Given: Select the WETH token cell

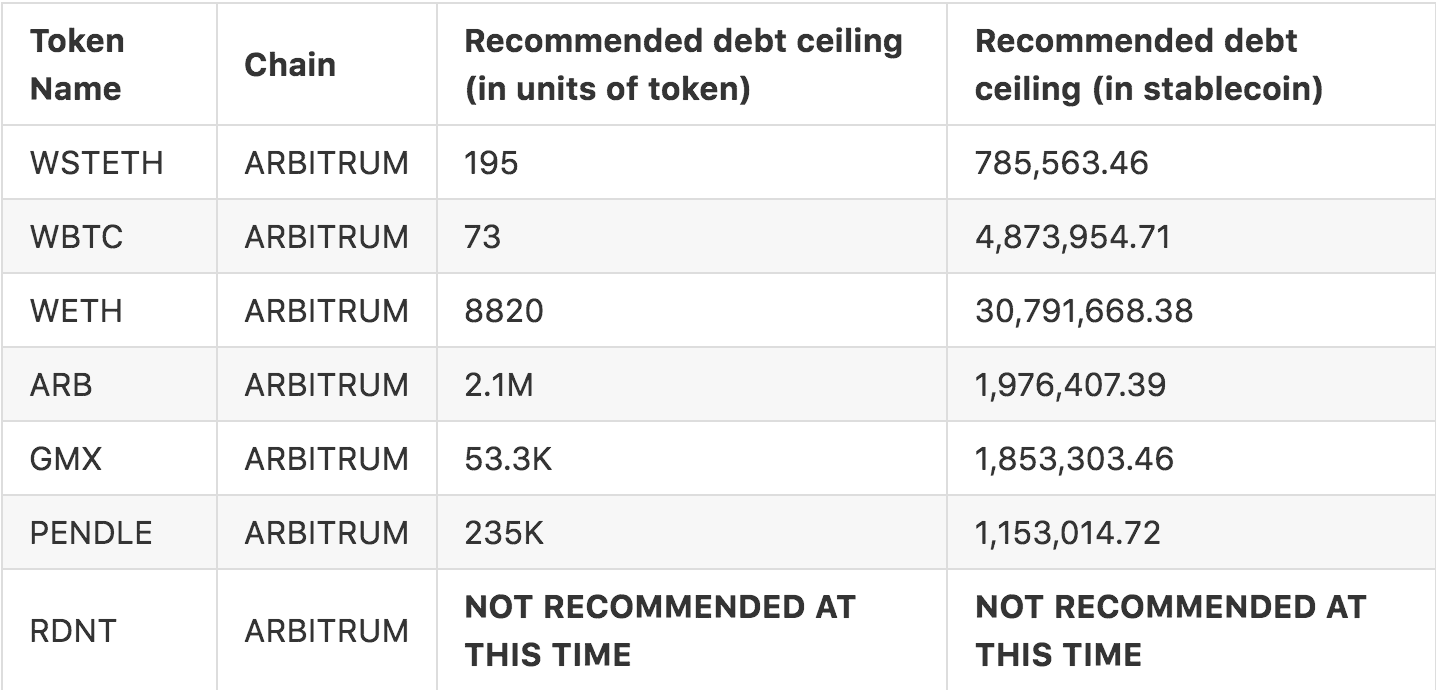Looking at the screenshot, I should click(x=76, y=311).
